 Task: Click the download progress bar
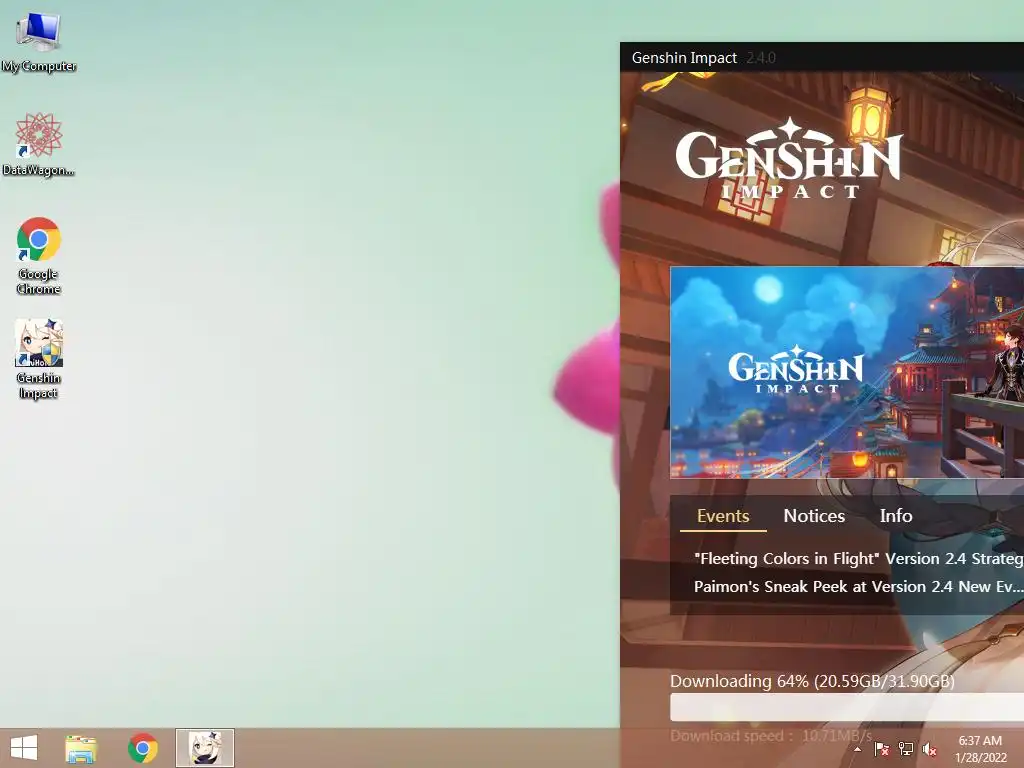pos(847,707)
